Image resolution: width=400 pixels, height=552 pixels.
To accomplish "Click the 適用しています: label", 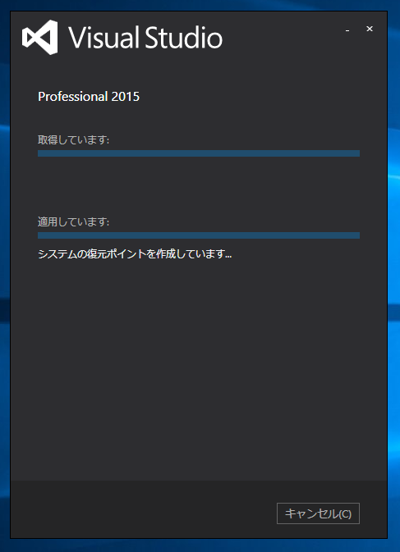I will point(74,222).
